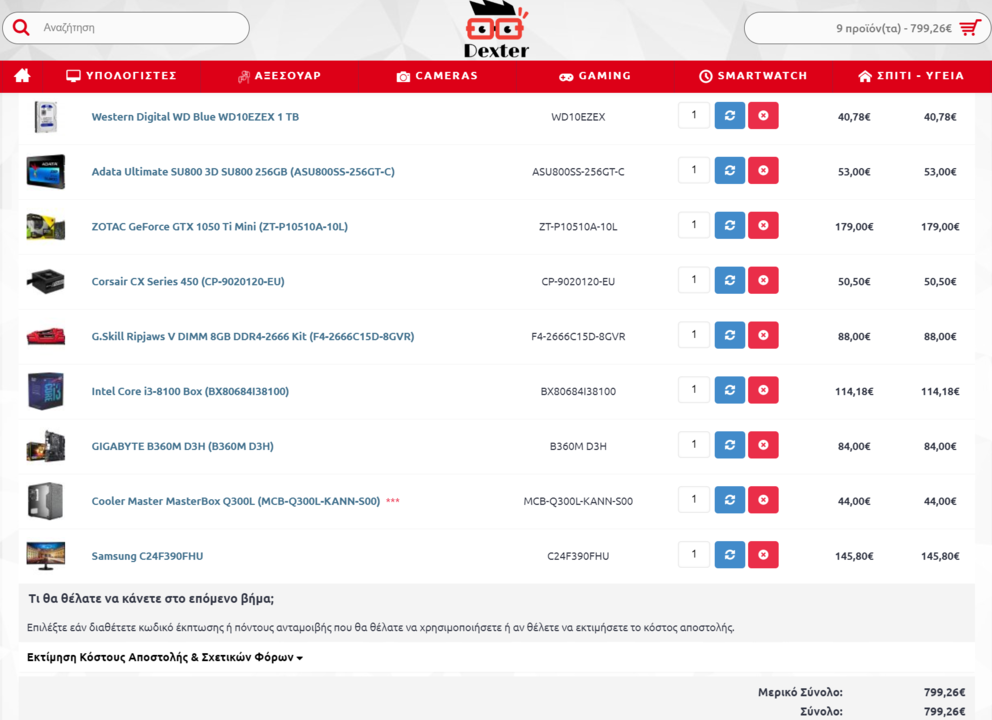
Task: Update quantity for ZOTAC GeForce GTX 1050 Ti
Action: pos(729,225)
